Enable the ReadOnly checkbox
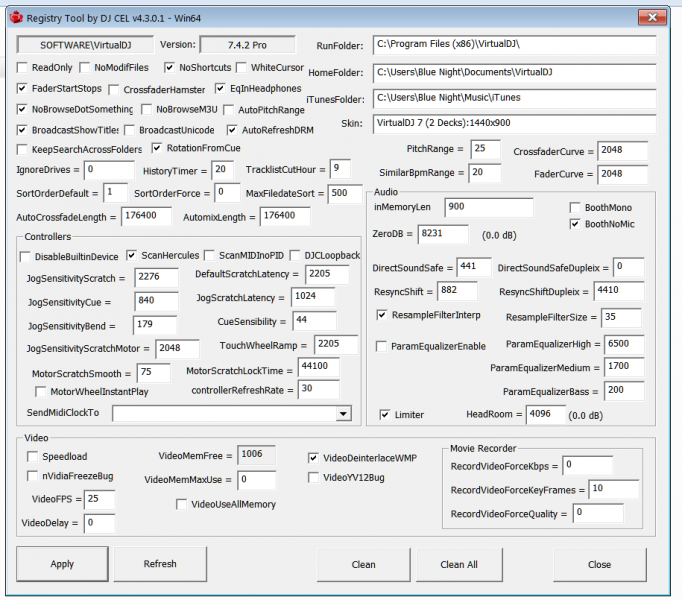682x600 pixels. (x=23, y=68)
